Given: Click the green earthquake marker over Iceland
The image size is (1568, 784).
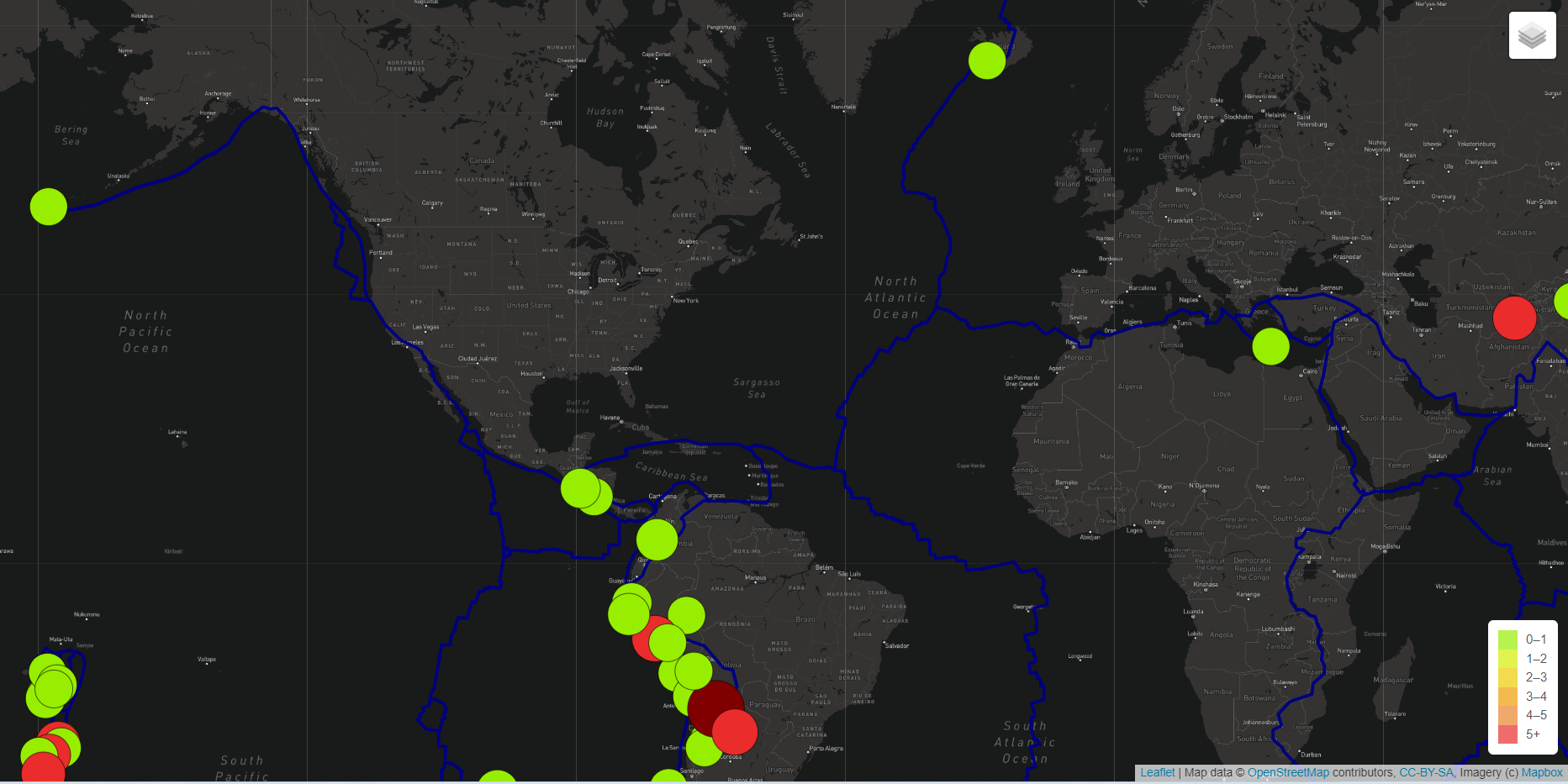Looking at the screenshot, I should click(x=986, y=60).
